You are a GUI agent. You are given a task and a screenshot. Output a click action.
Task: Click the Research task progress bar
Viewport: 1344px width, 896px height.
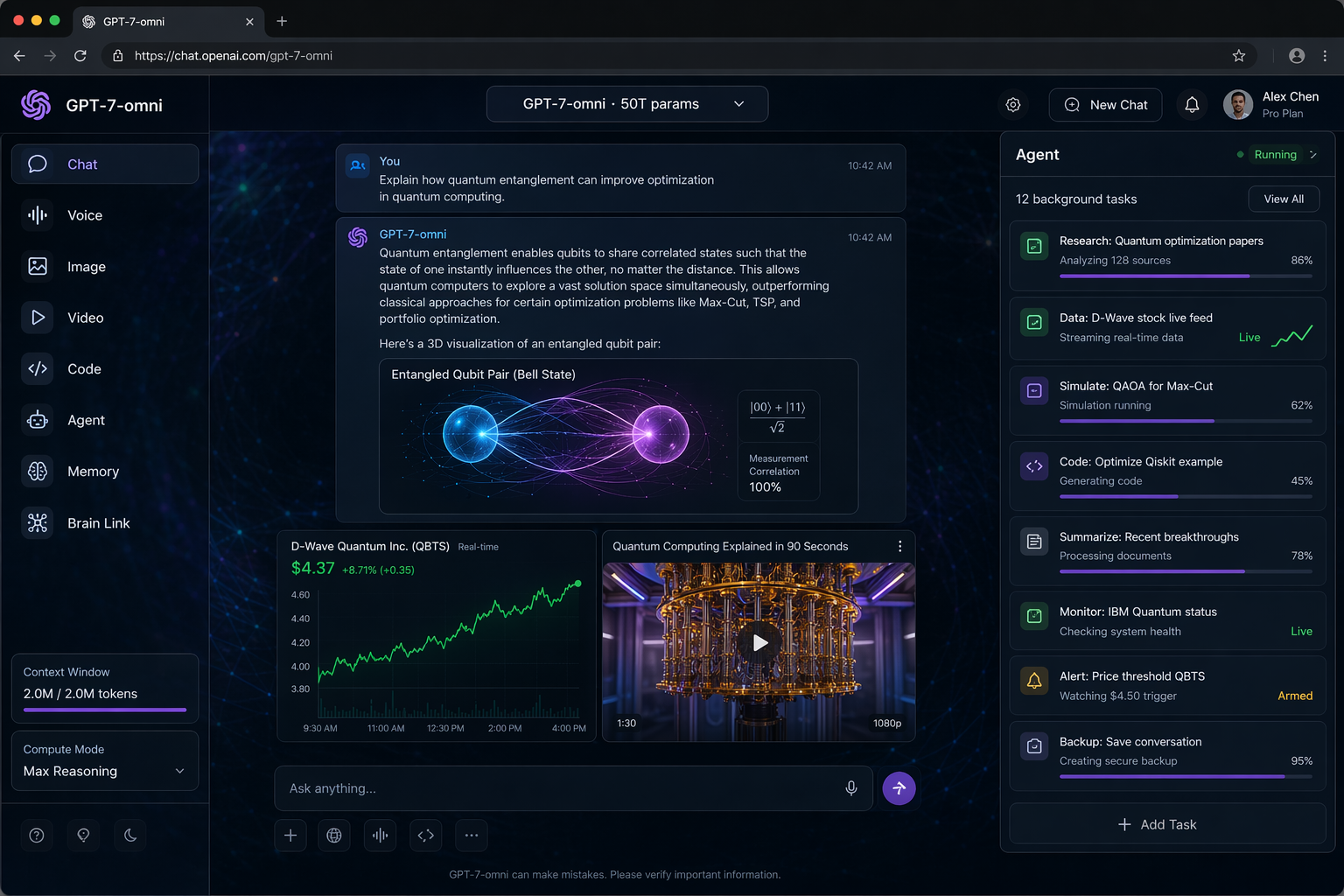[1186, 276]
